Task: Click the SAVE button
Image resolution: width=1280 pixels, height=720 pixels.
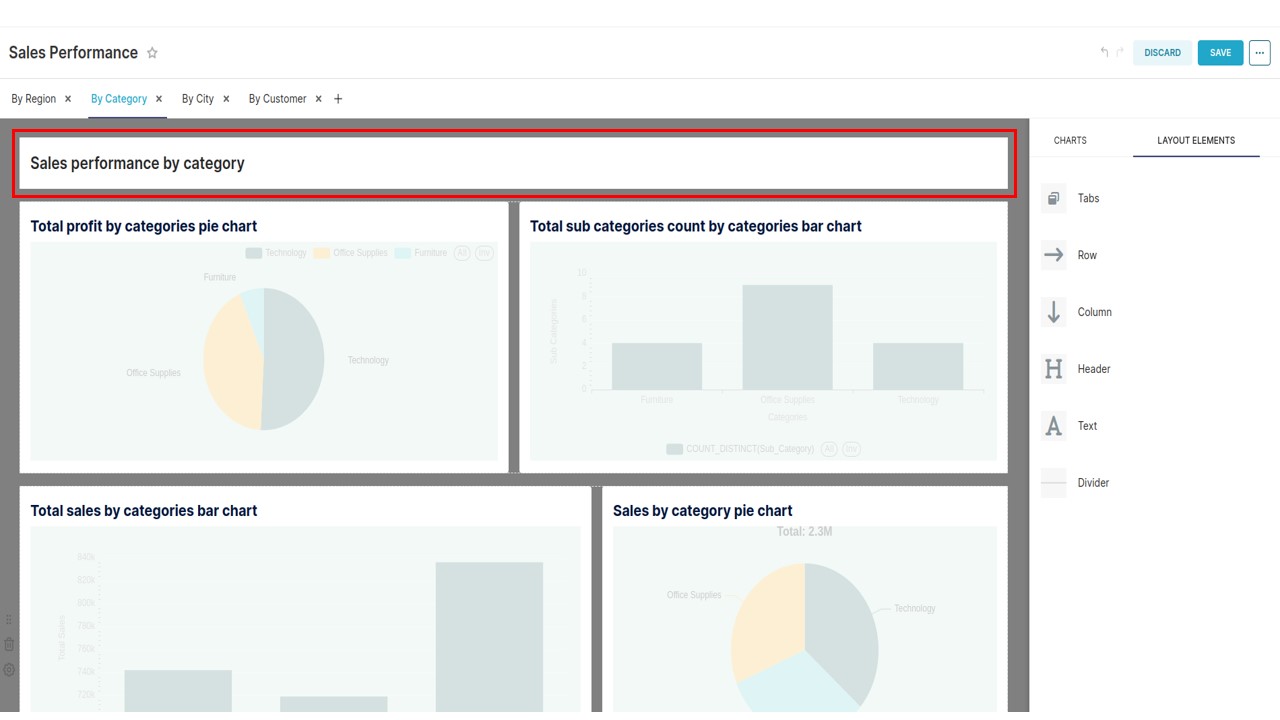Action: (x=1220, y=52)
